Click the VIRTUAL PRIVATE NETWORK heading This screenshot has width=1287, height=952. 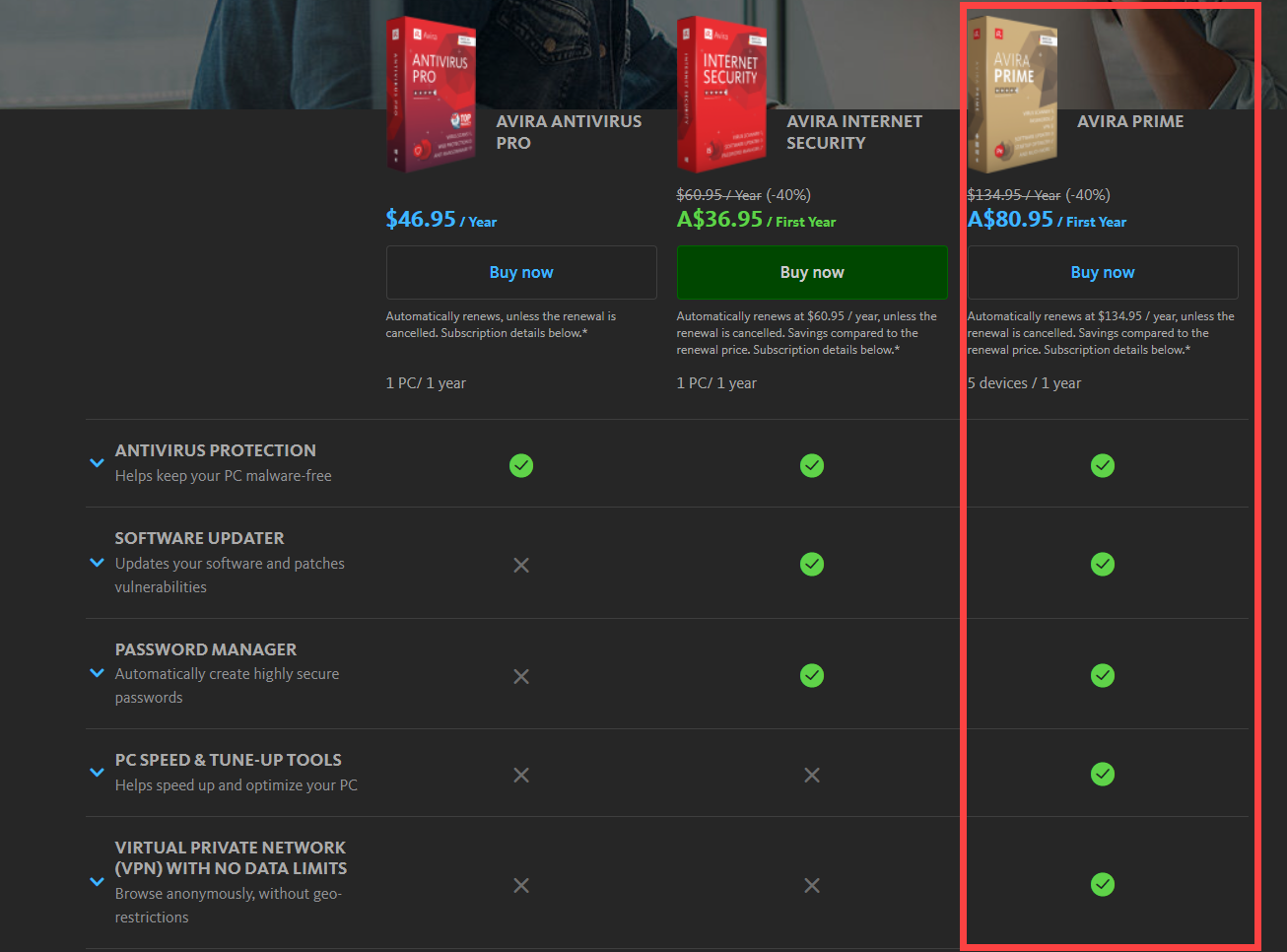[x=231, y=857]
